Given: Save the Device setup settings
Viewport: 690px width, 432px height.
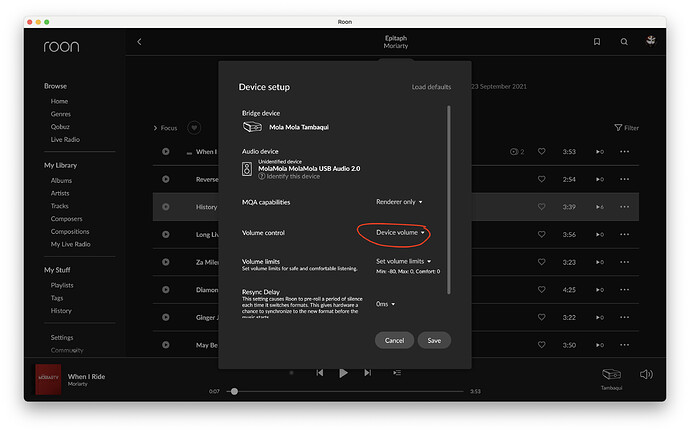Looking at the screenshot, I should [x=434, y=340].
